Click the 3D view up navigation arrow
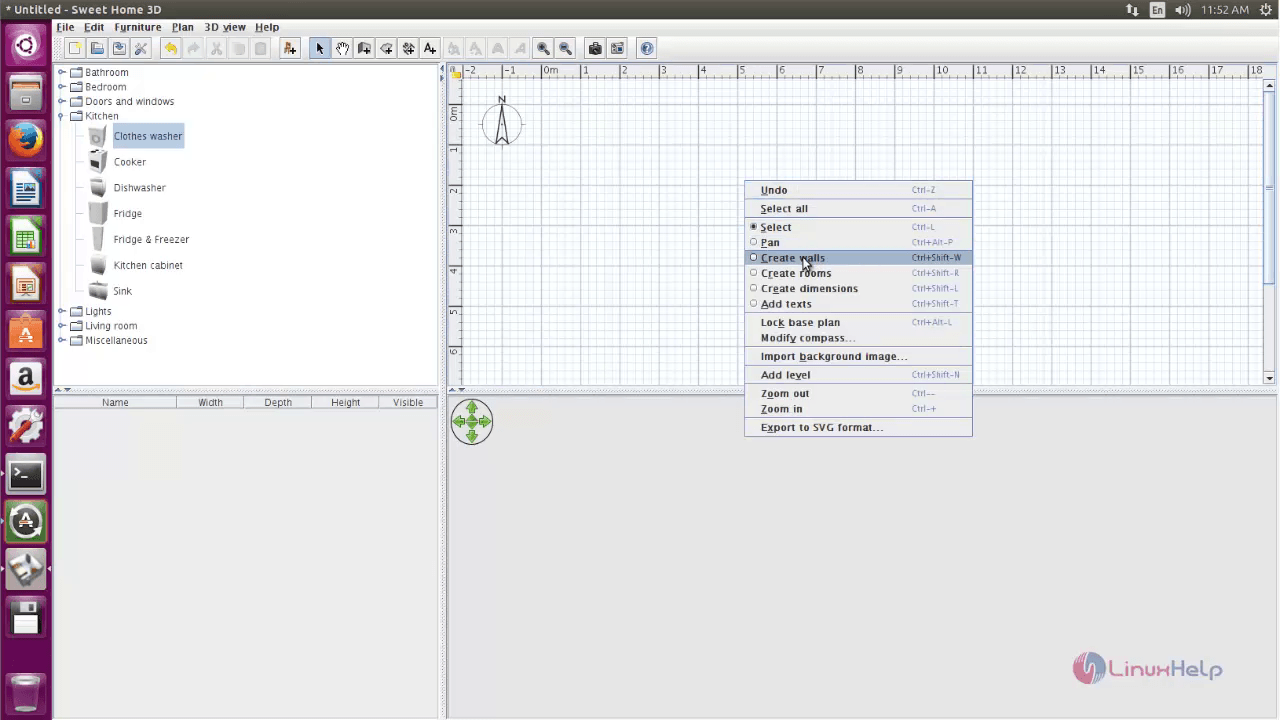The image size is (1280, 720). pos(472,409)
